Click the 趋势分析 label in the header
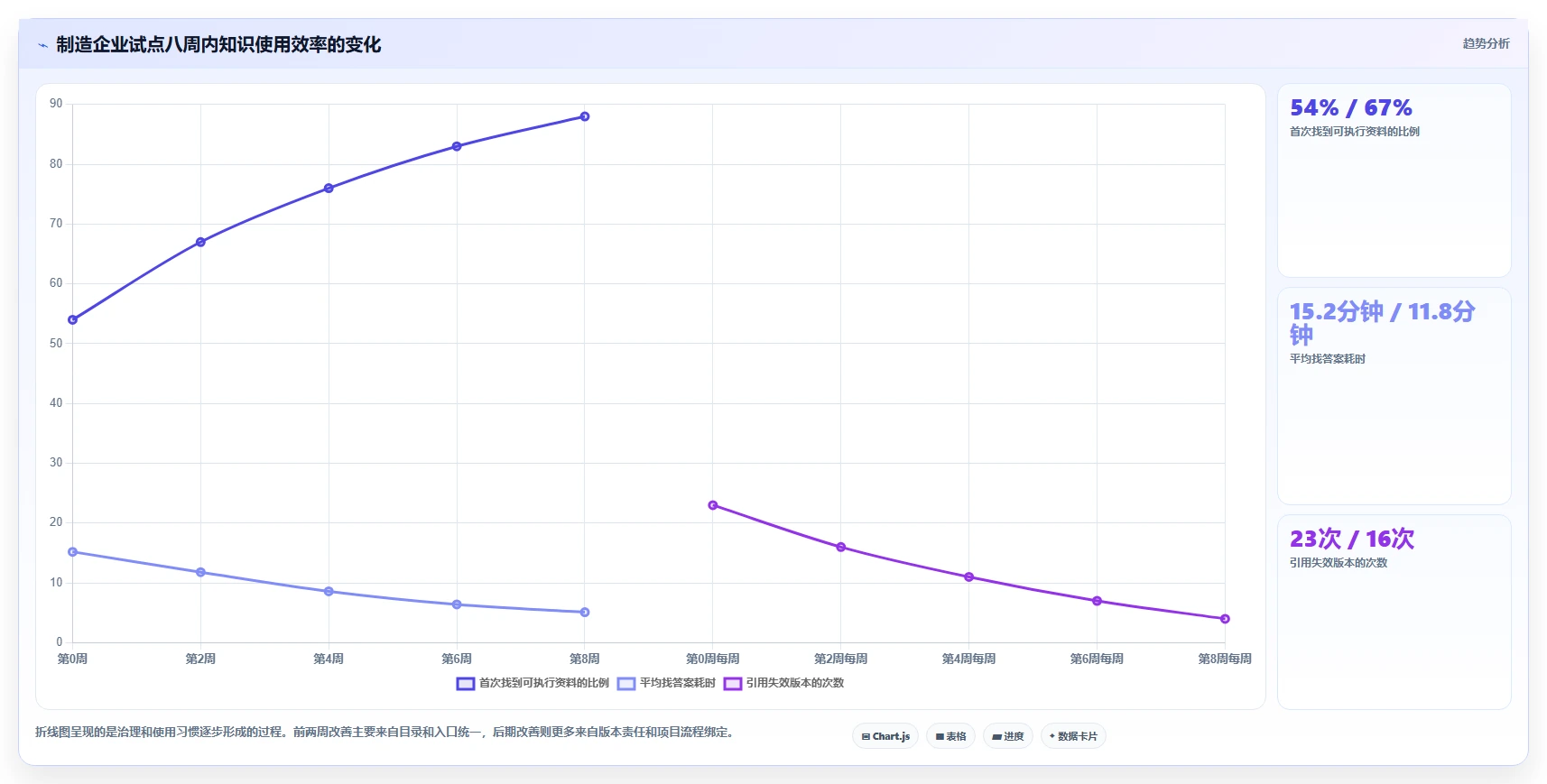The width and height of the screenshot is (1547, 784). [1486, 43]
